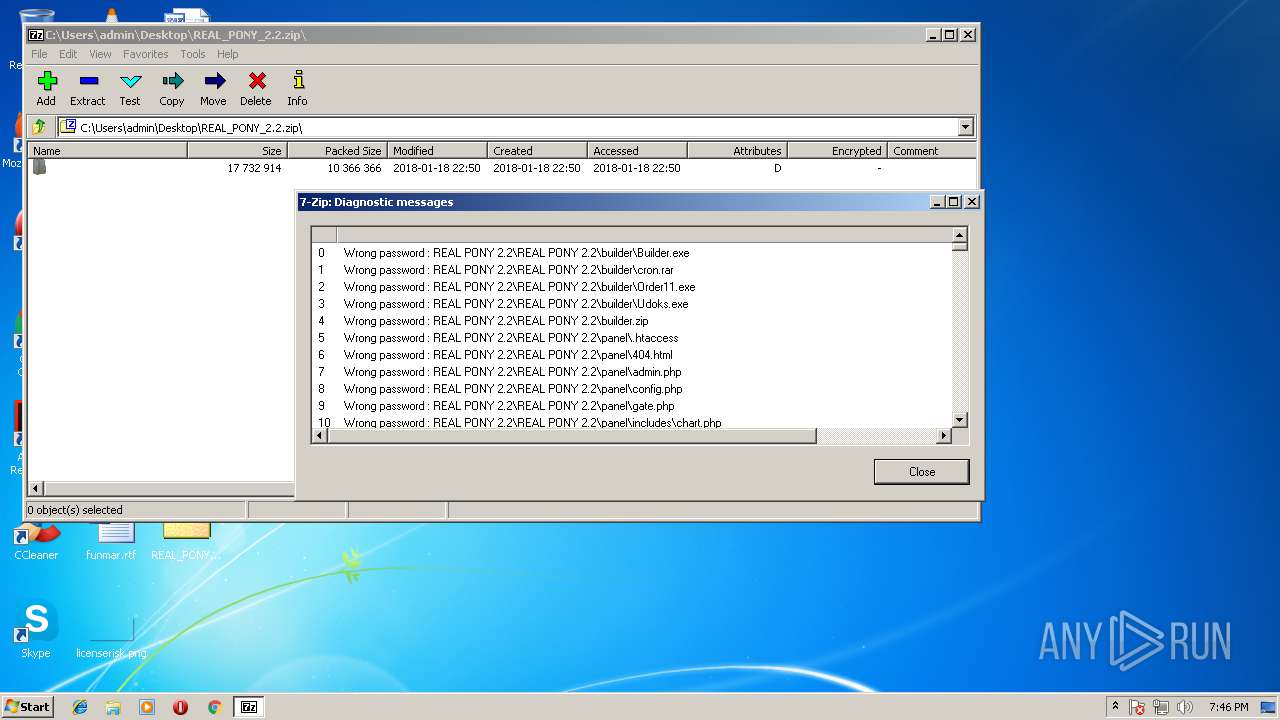Select message for builder.zip
The width and height of the screenshot is (1280, 720).
coord(632,321)
